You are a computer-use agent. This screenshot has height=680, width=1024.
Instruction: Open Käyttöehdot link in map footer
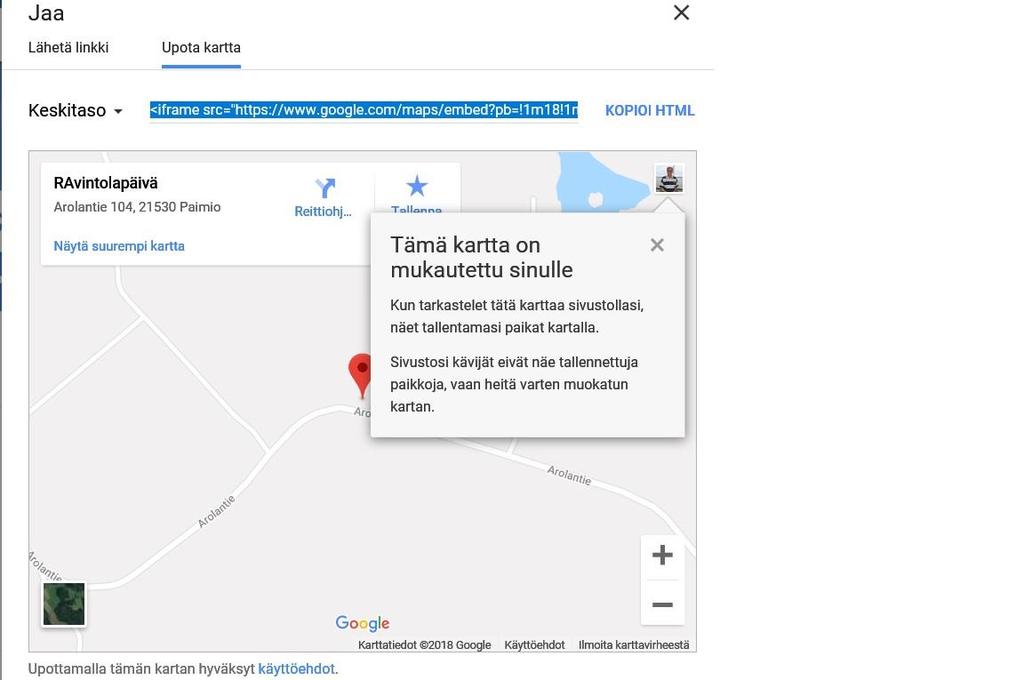click(534, 645)
